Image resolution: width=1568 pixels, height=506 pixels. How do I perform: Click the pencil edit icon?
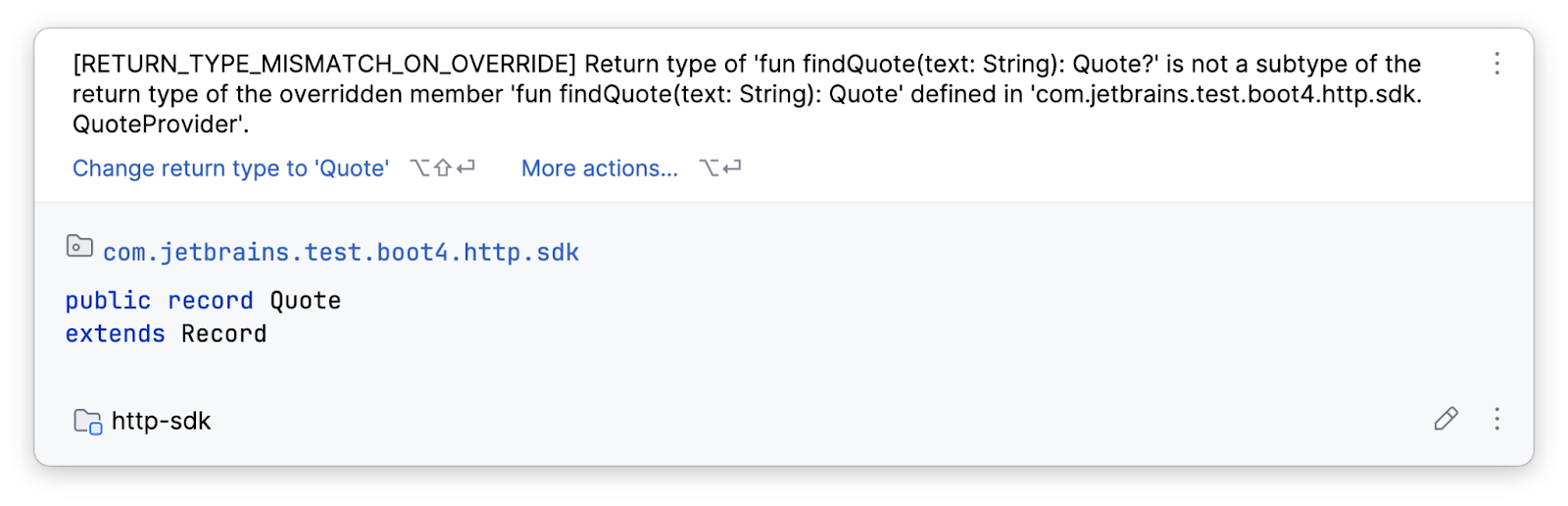[x=1445, y=420]
